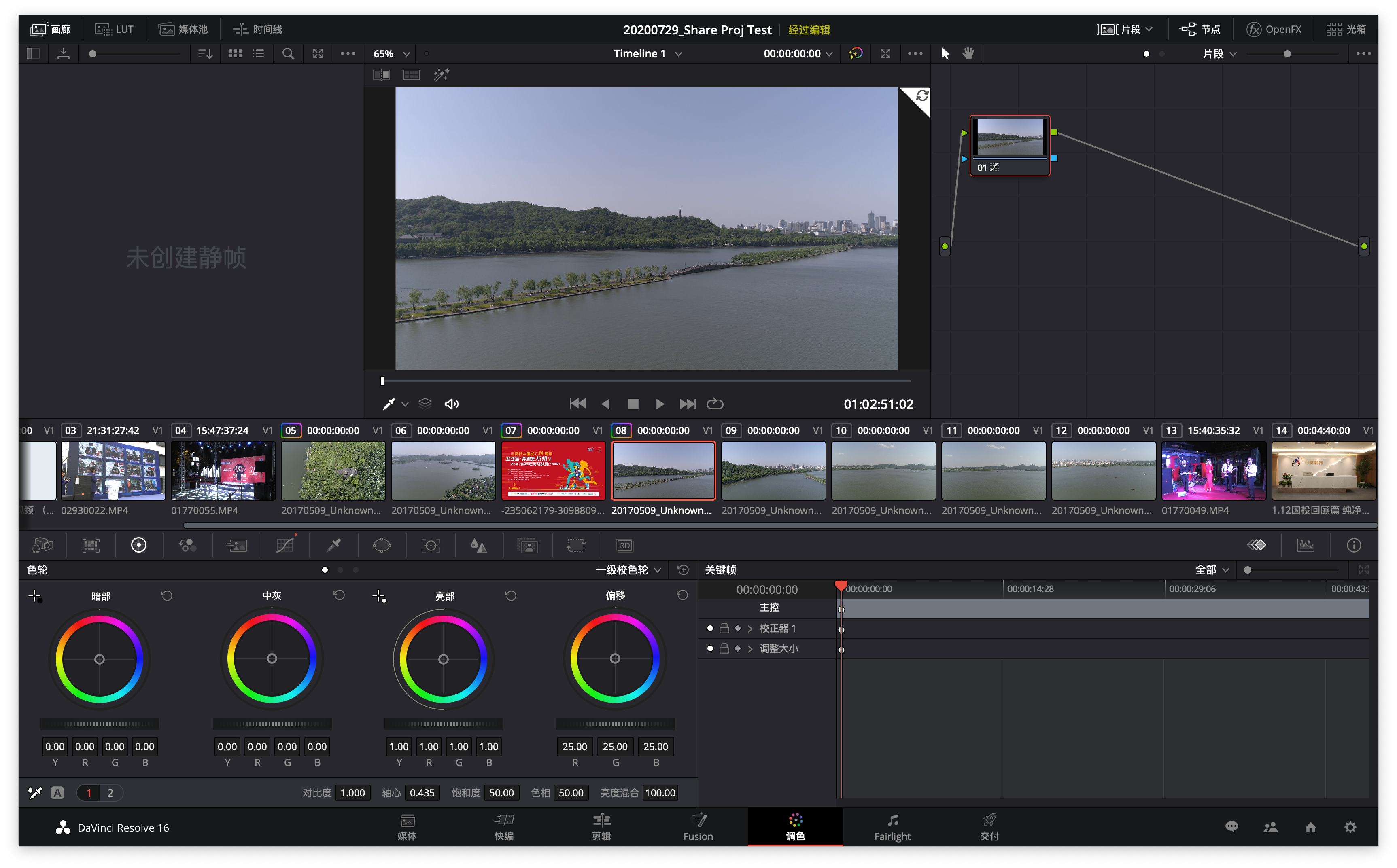
Task: Open the LUT panel button
Action: pos(114,29)
